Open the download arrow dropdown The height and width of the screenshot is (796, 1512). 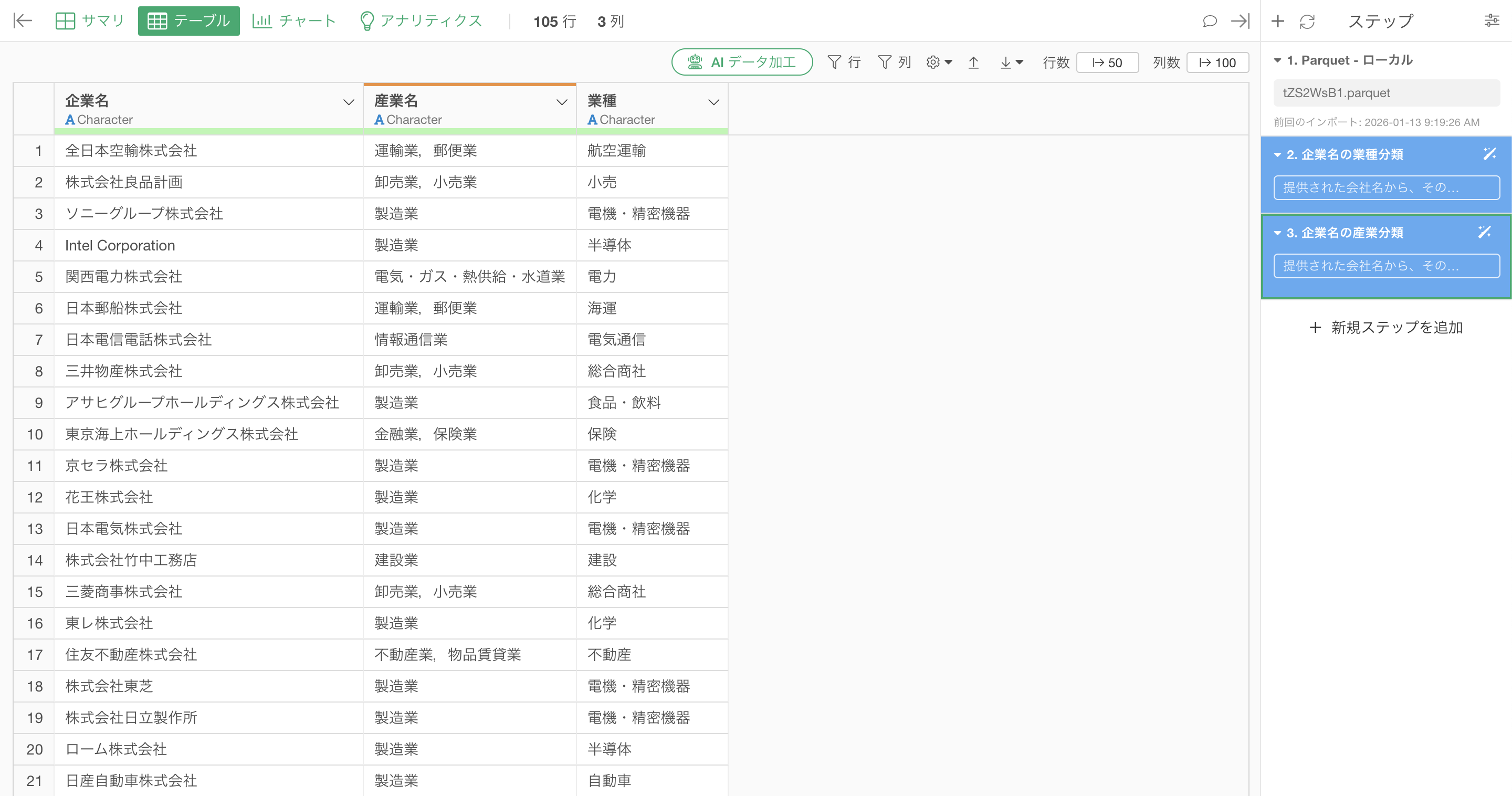(1011, 62)
